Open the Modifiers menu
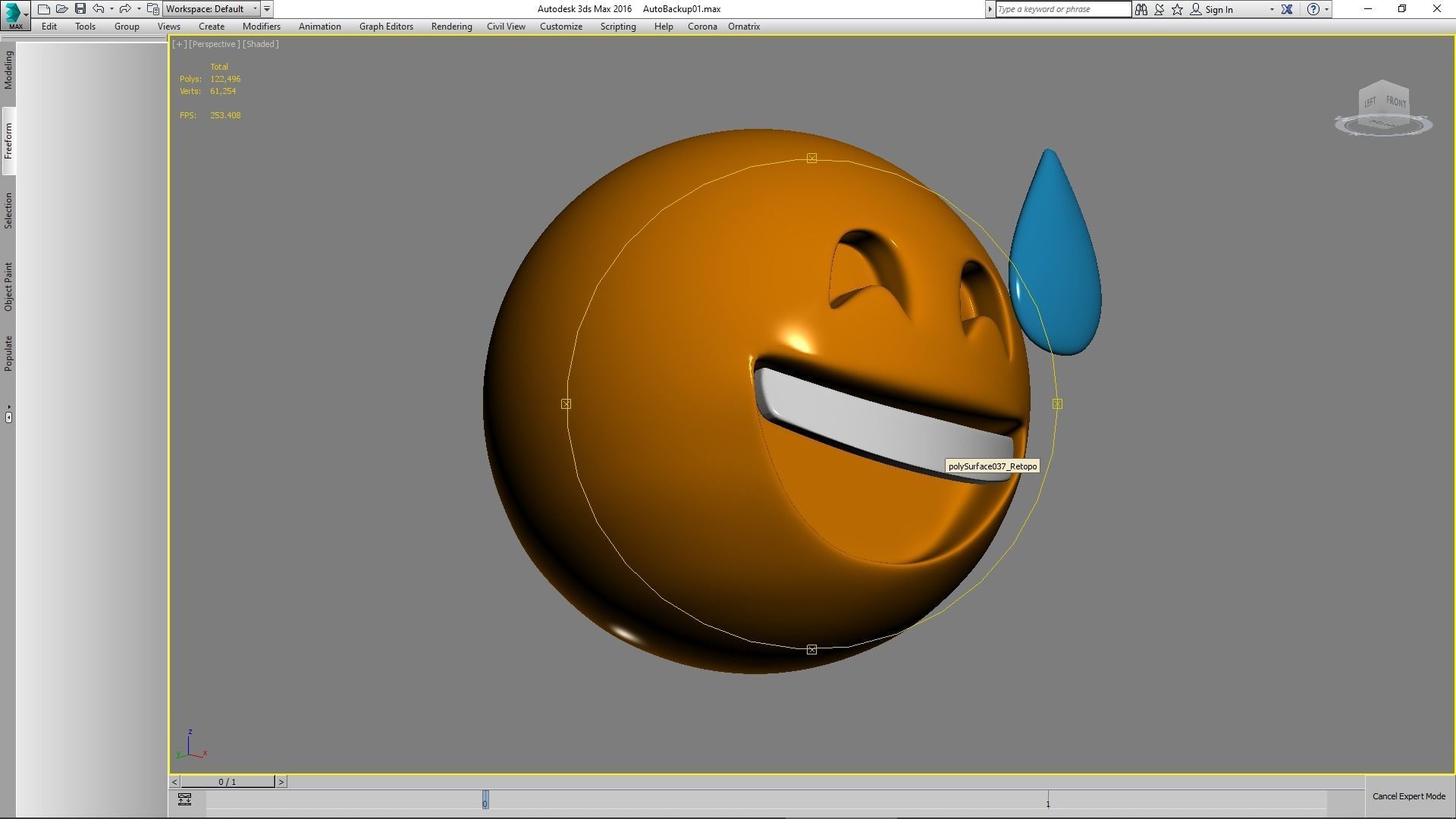Viewport: 1456px width, 819px height. click(x=262, y=27)
